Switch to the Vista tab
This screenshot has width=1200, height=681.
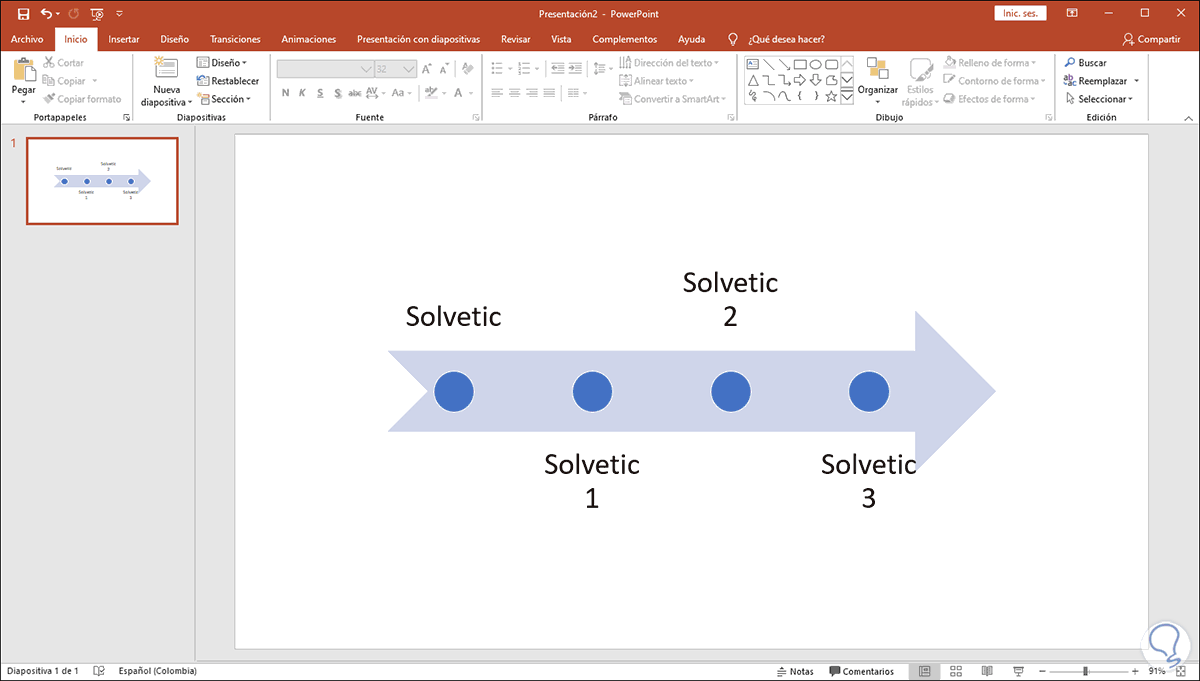561,39
